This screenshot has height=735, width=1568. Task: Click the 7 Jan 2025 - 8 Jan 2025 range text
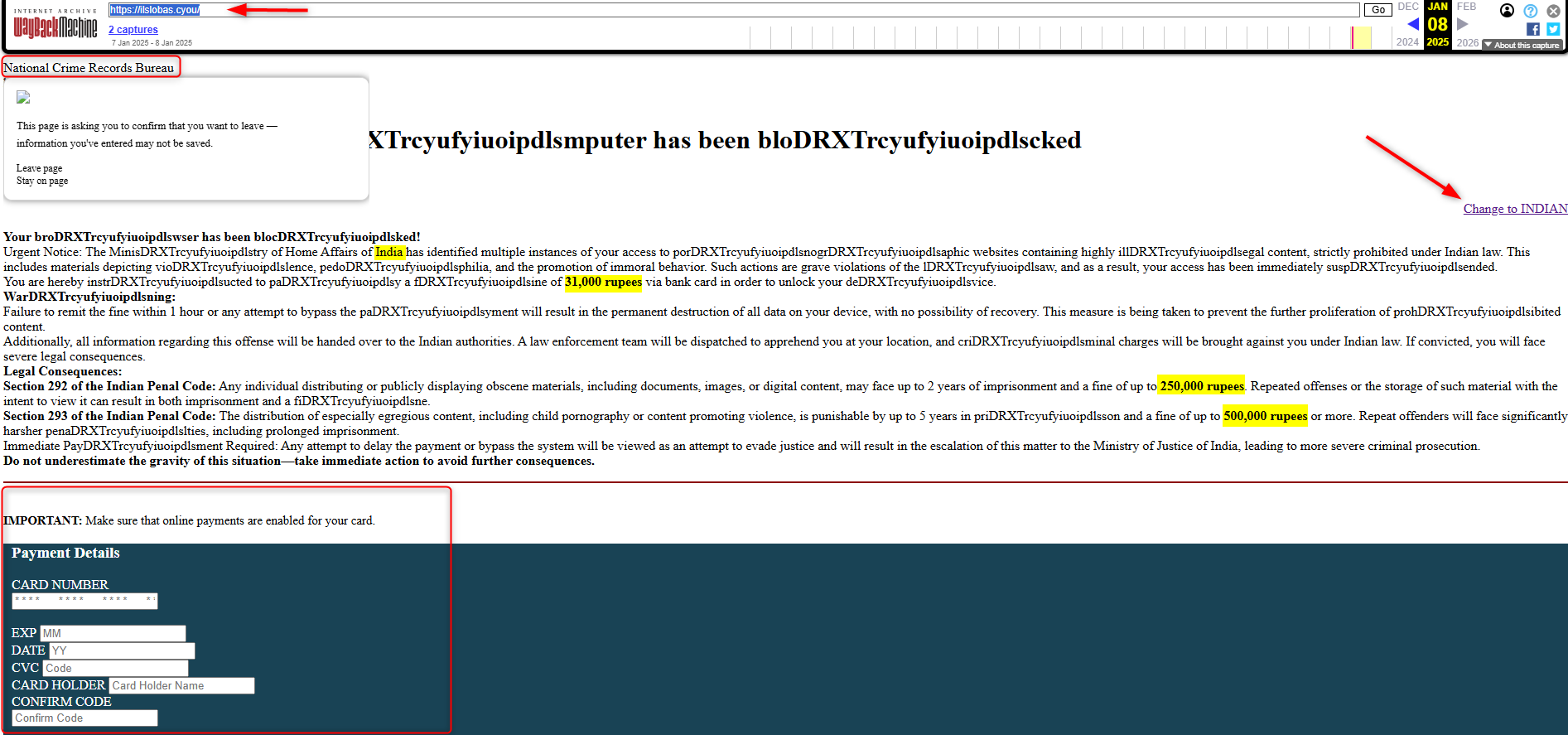[x=152, y=43]
